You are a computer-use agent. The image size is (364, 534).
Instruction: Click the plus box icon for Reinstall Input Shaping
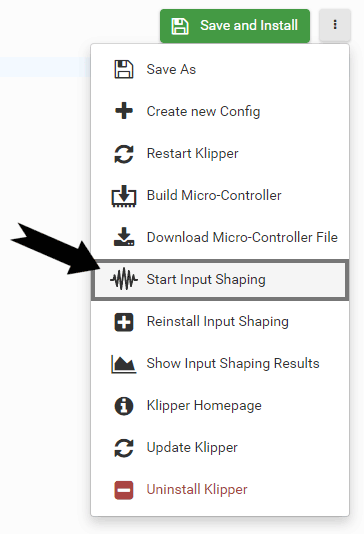[x=124, y=322]
